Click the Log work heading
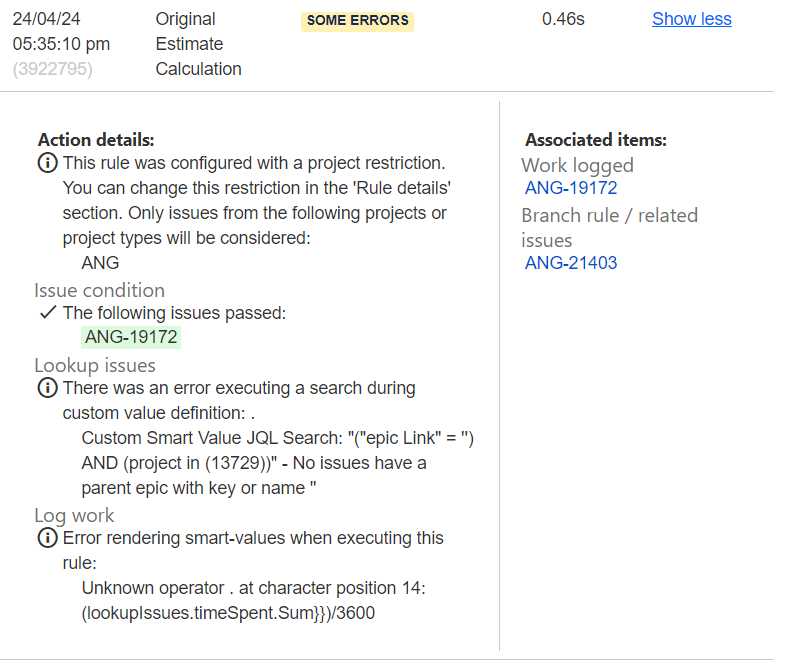This screenshot has width=791, height=663. click(74, 516)
